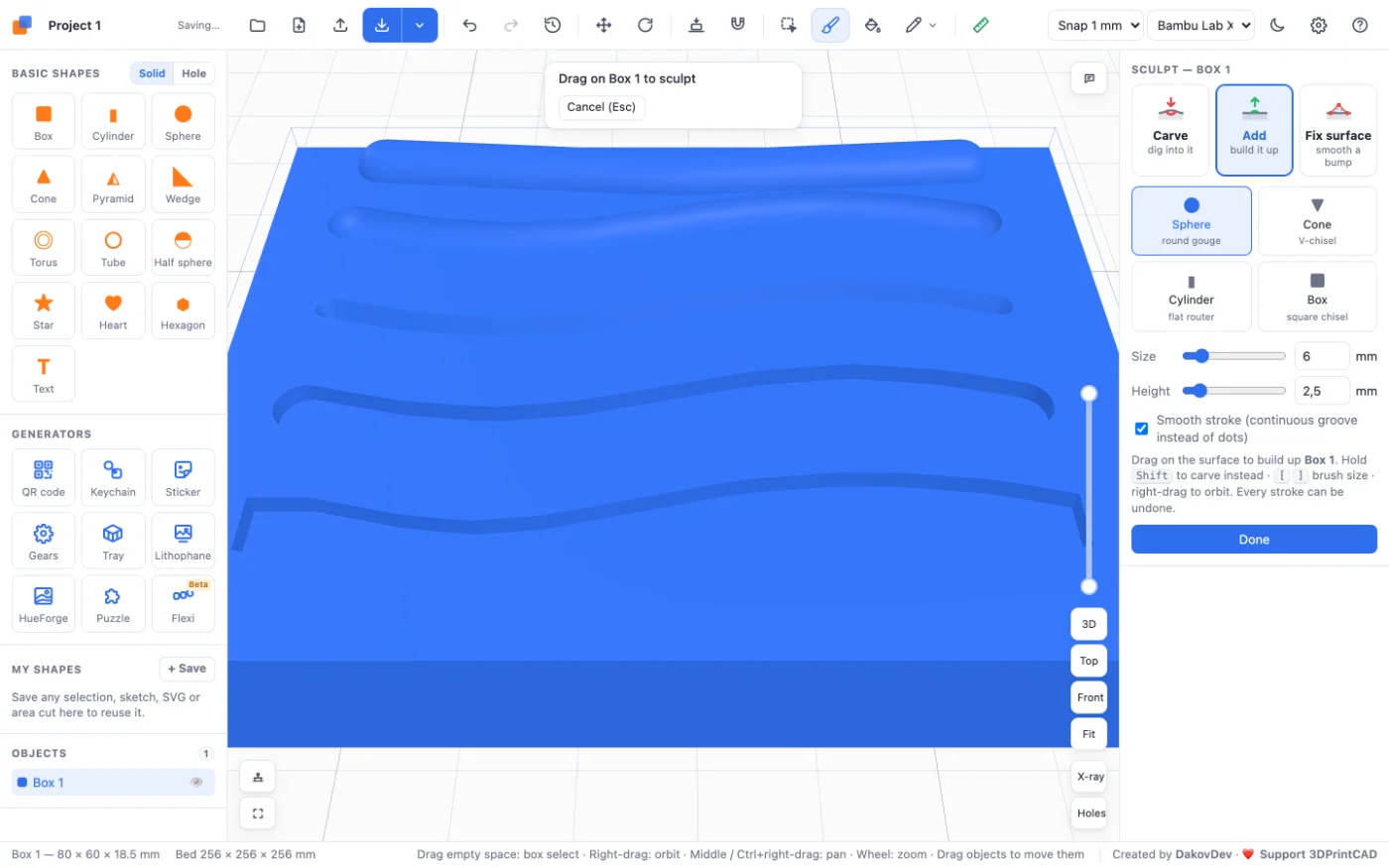Viewport: 1389px width, 868px height.
Task: Open the version history clock icon
Action: [553, 25]
